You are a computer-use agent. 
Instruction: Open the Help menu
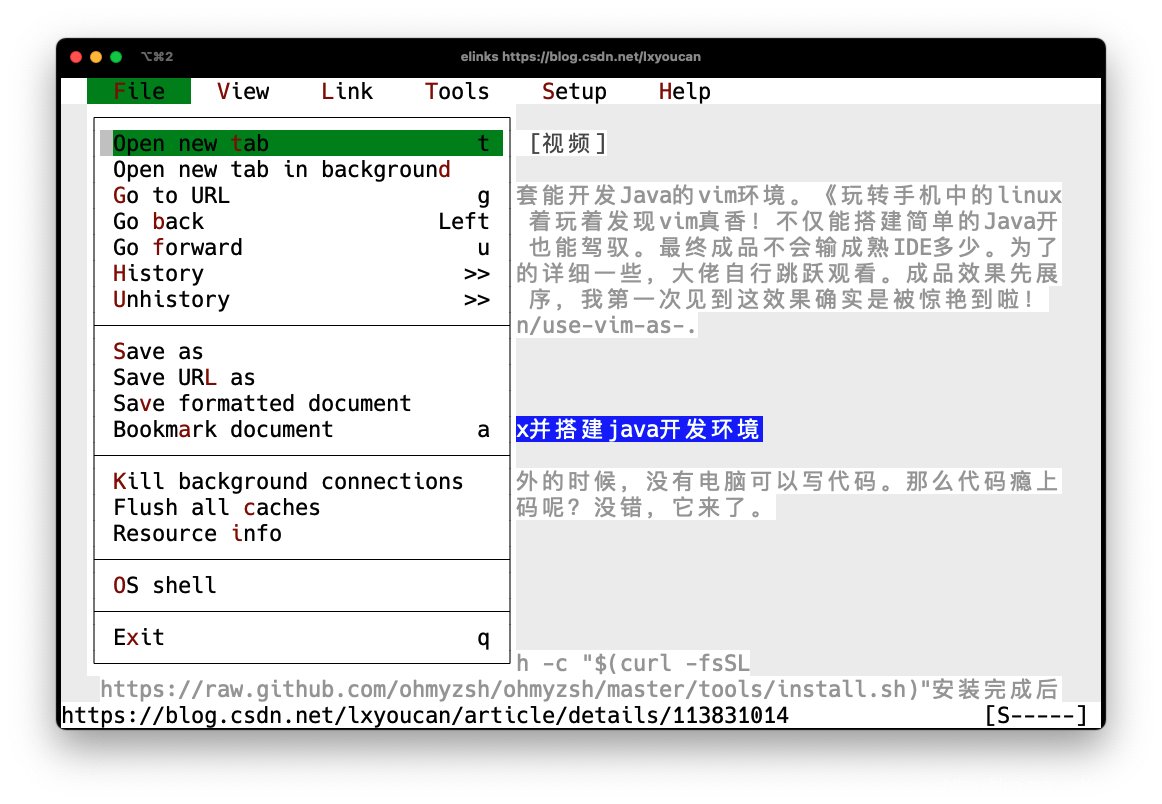(x=685, y=91)
